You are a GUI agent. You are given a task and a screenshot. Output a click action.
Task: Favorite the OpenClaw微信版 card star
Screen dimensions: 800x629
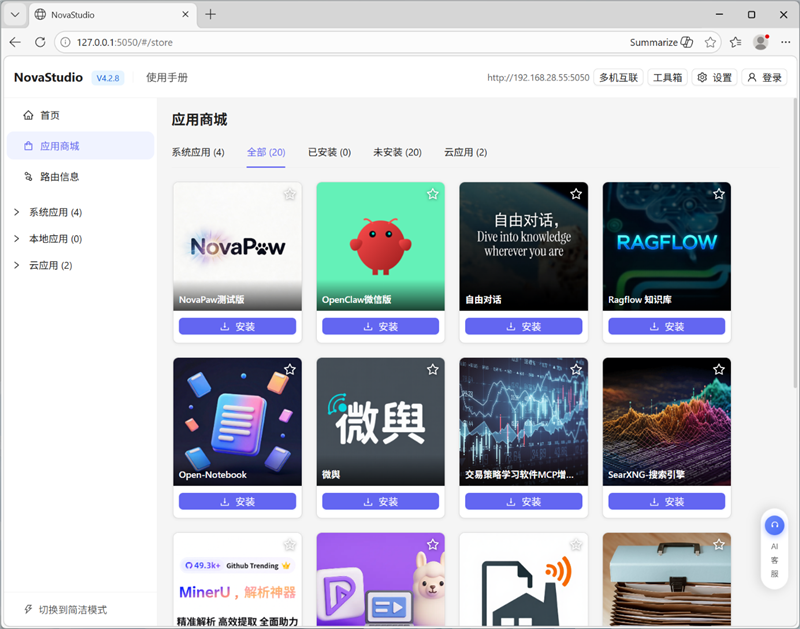[433, 194]
